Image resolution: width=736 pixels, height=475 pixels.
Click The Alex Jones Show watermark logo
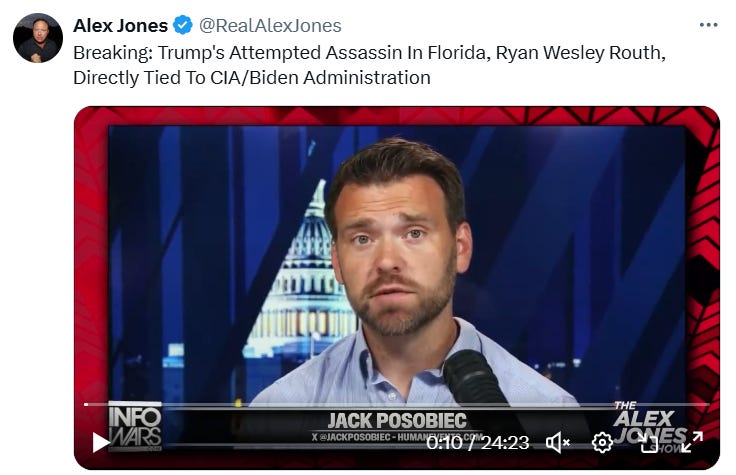tap(650, 427)
